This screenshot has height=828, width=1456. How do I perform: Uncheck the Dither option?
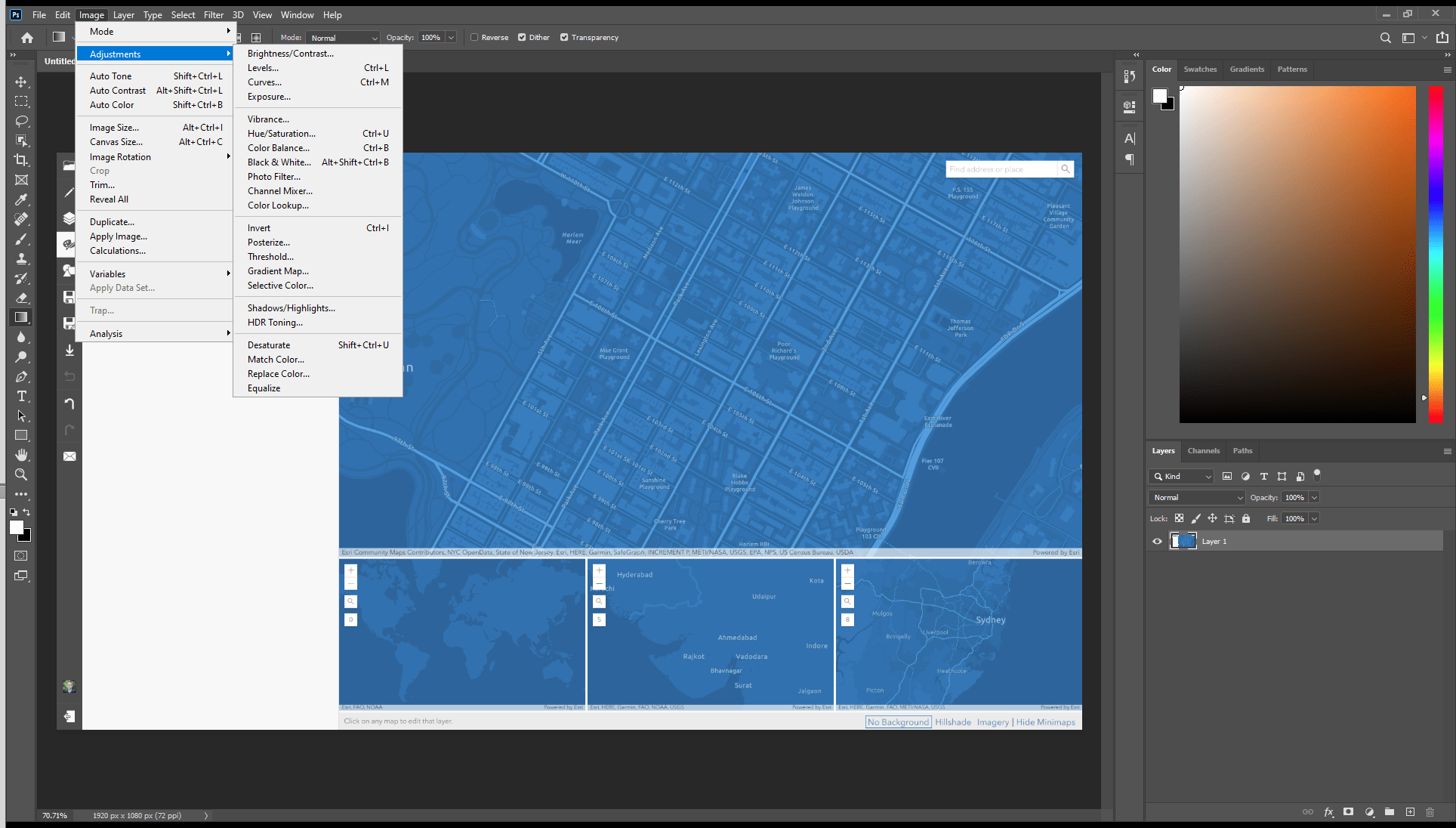522,37
